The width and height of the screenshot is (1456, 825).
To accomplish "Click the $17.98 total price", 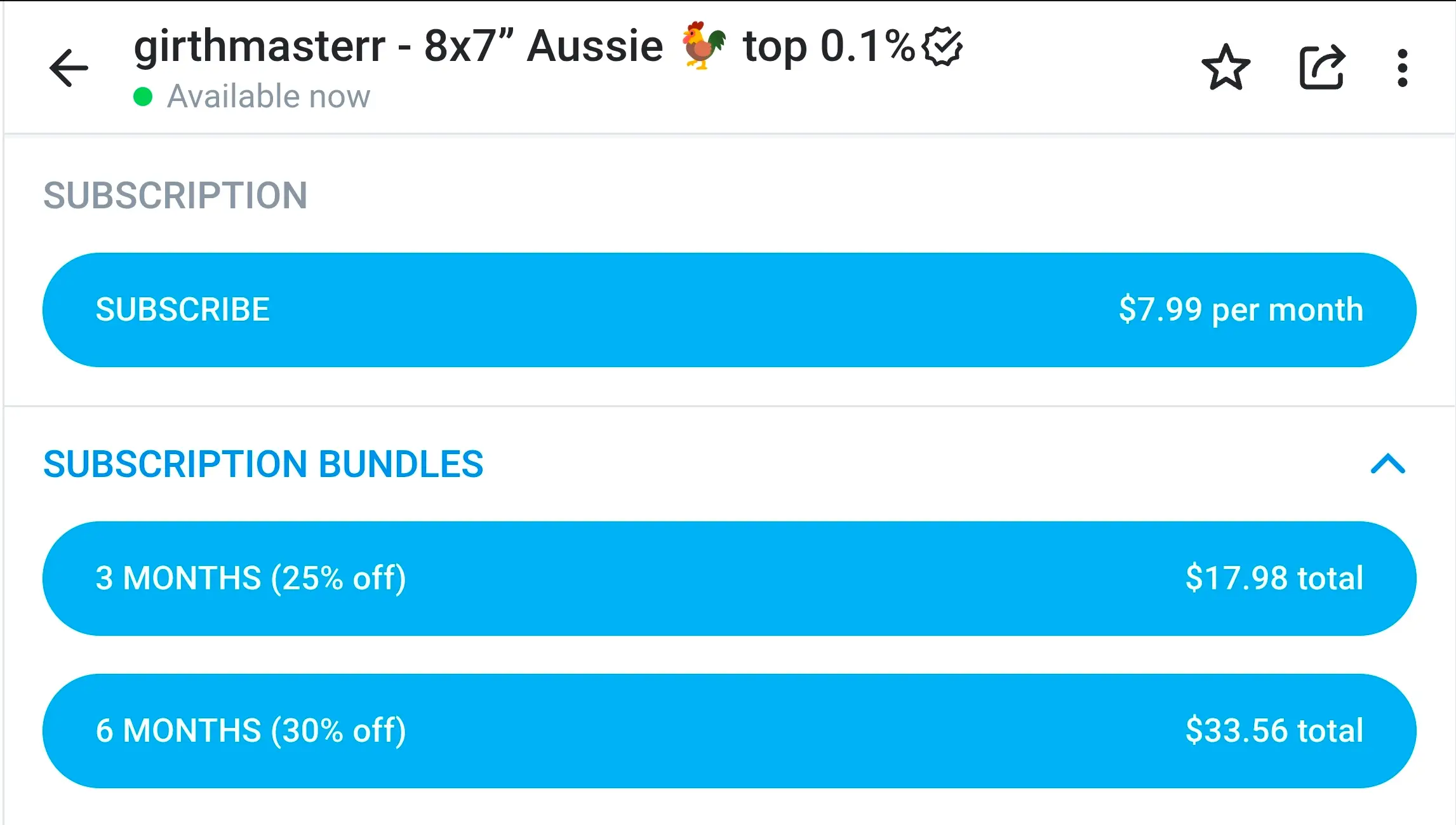I will (x=1274, y=578).
